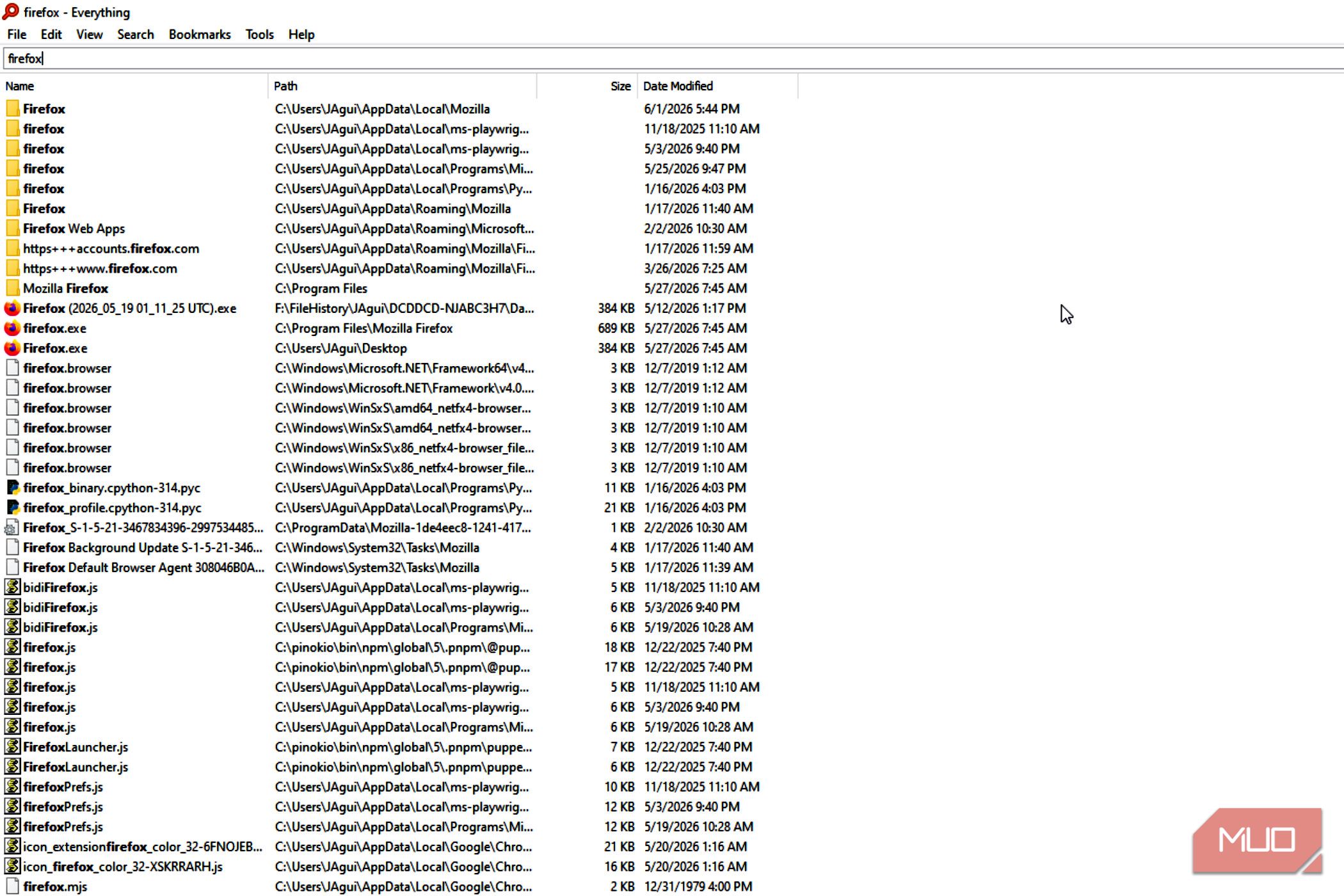Viewport: 1344px width, 896px height.
Task: Click the 21 KB size of firefox_profile pyc
Action: 620,508
